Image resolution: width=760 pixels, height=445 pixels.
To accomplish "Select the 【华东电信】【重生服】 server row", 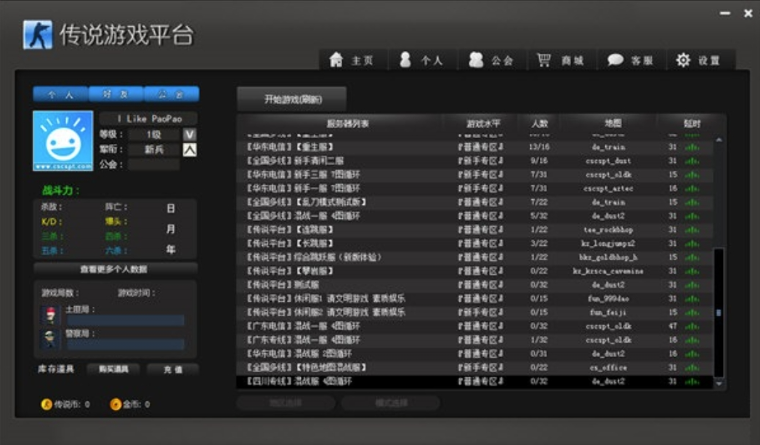I will tap(475, 147).
